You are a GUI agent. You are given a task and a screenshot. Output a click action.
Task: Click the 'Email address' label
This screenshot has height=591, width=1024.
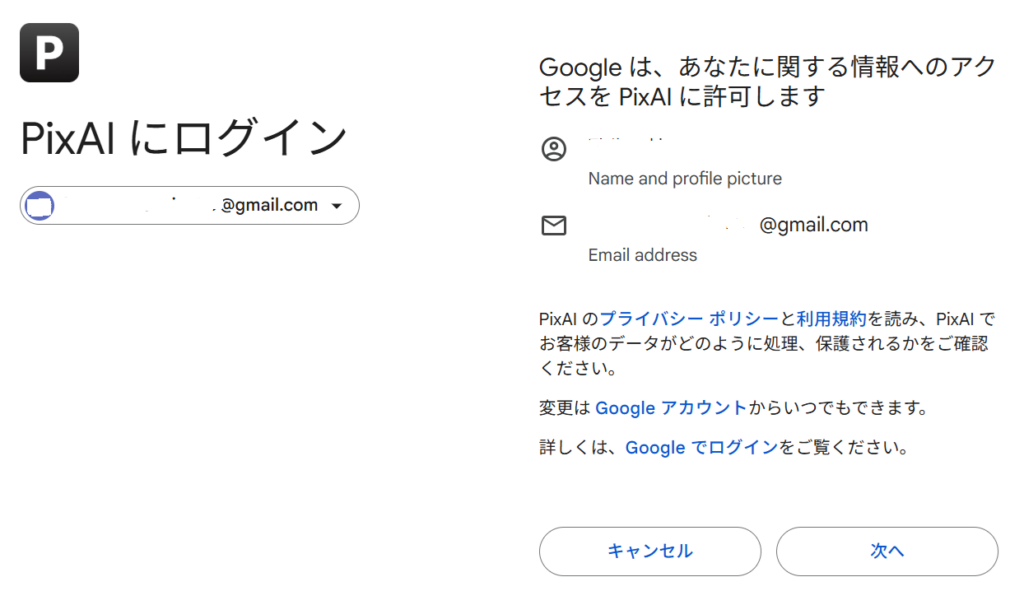[x=642, y=255]
